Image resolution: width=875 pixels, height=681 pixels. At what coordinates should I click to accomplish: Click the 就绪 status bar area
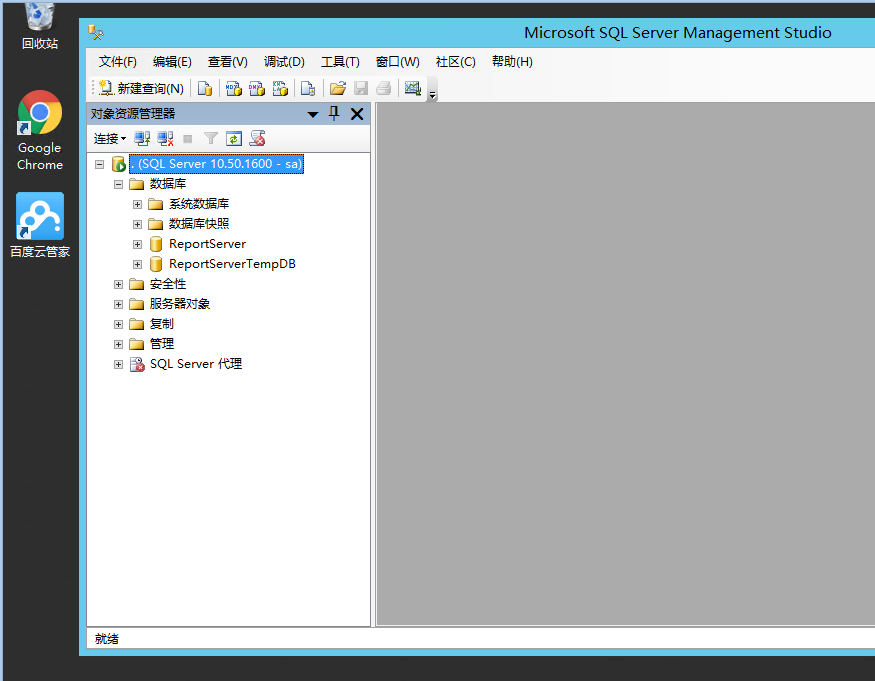106,638
